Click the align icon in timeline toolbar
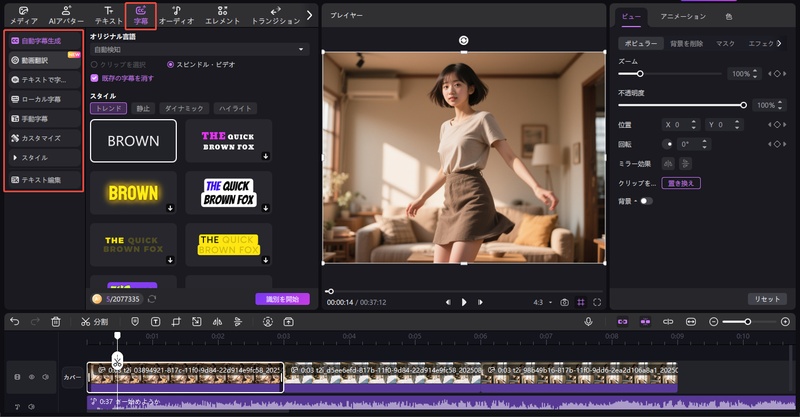800x417 pixels. [x=238, y=322]
